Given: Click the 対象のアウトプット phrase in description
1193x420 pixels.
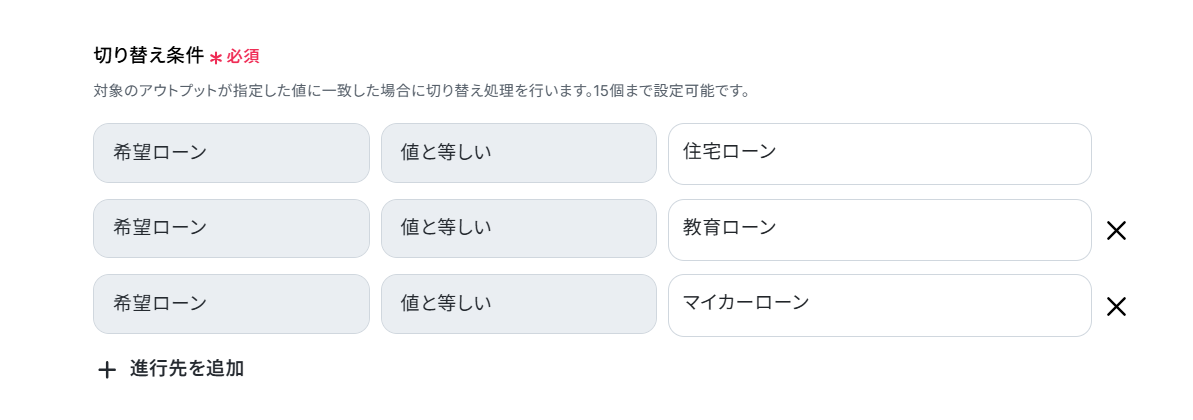Looking at the screenshot, I should [x=156, y=91].
